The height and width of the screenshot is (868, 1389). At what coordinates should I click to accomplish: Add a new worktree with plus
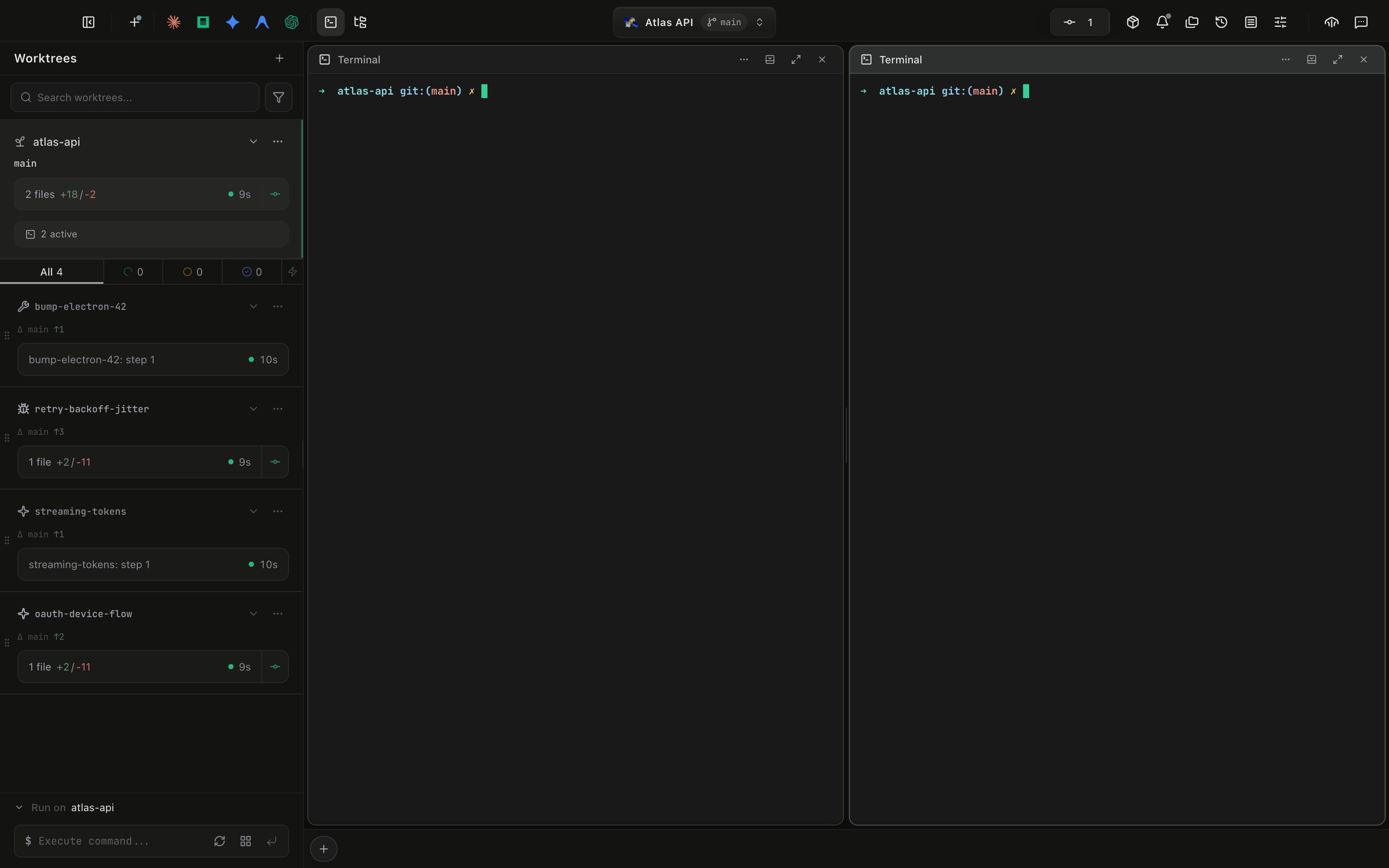pos(280,58)
